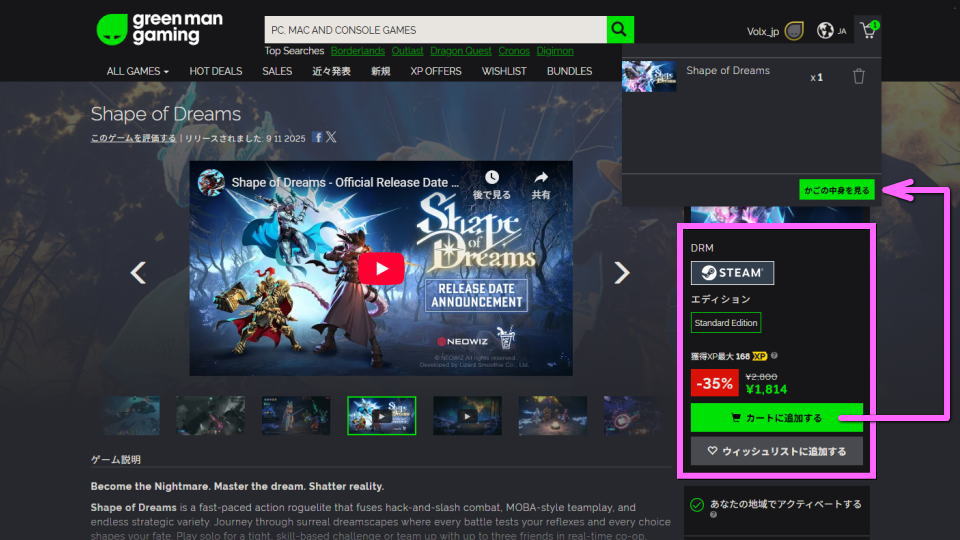Image resolution: width=960 pixels, height=540 pixels.
Task: Play the YouTube video
Action: [x=381, y=269]
